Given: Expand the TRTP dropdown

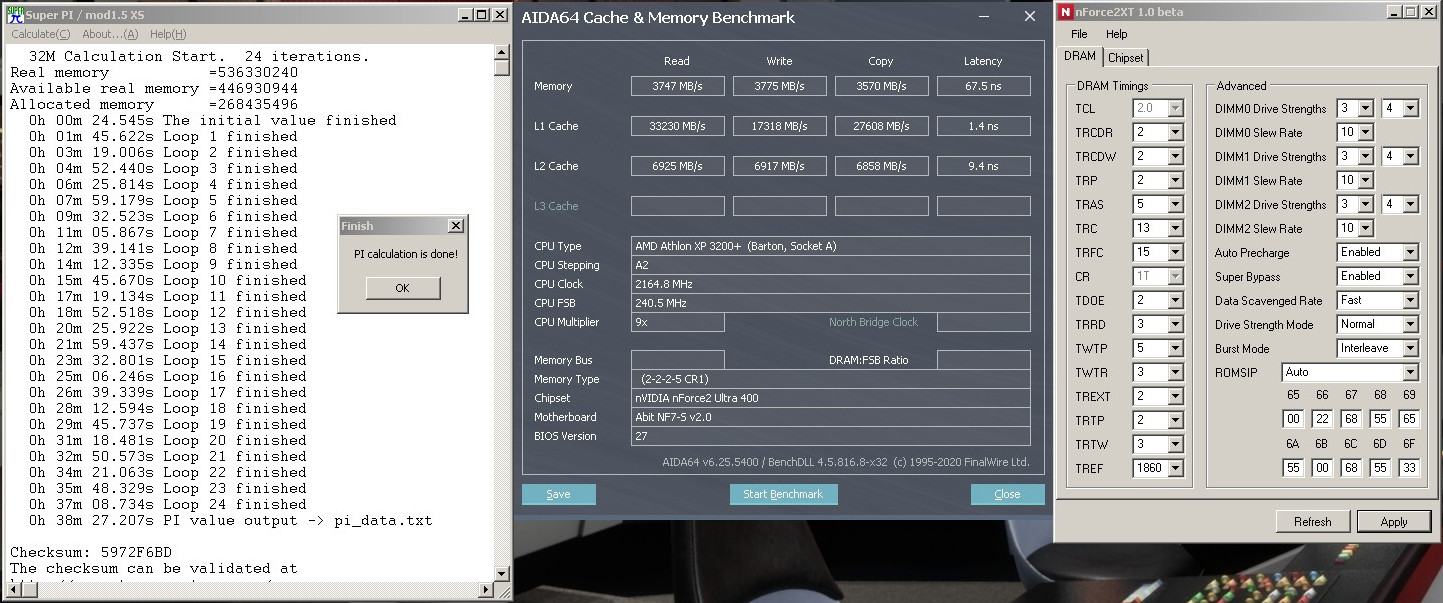Looking at the screenshot, I should (1175, 420).
